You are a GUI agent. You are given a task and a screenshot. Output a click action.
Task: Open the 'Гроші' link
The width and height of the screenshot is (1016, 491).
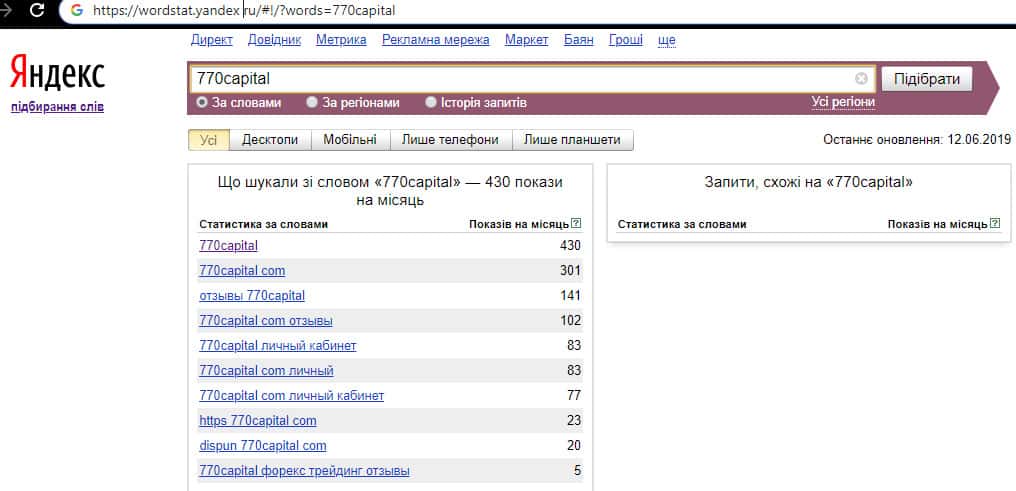click(626, 40)
